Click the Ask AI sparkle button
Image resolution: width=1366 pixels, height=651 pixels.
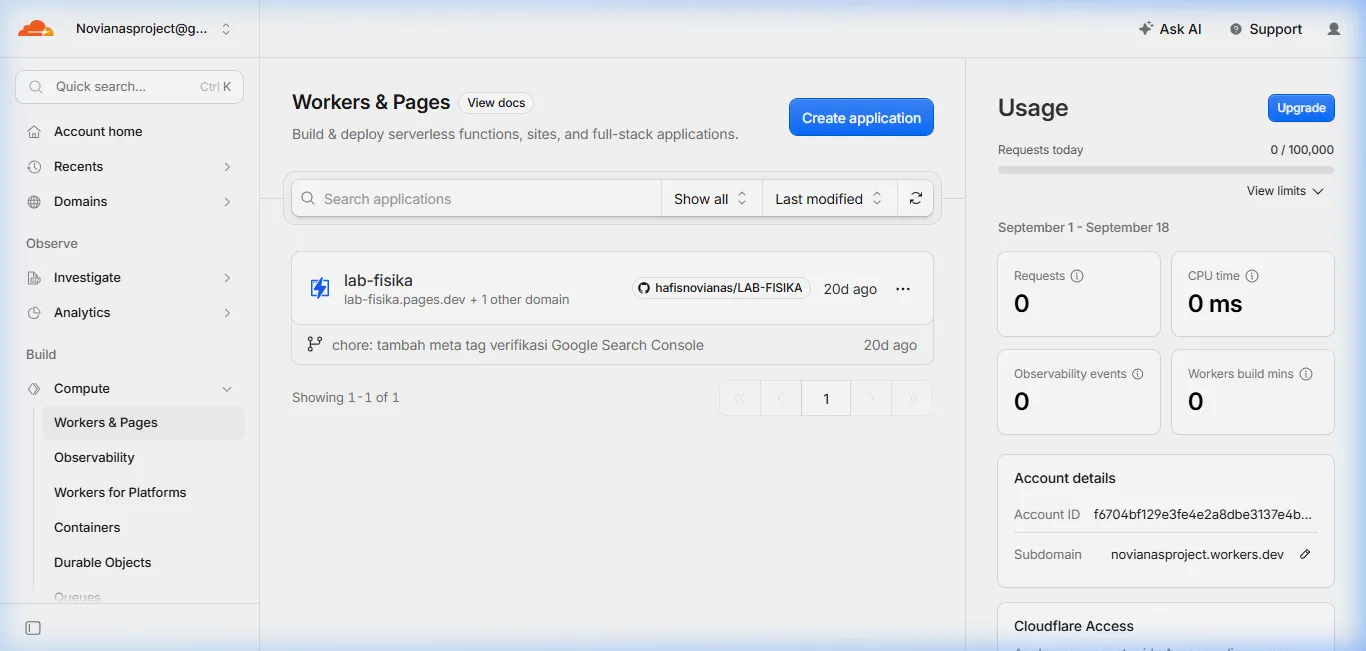1170,29
